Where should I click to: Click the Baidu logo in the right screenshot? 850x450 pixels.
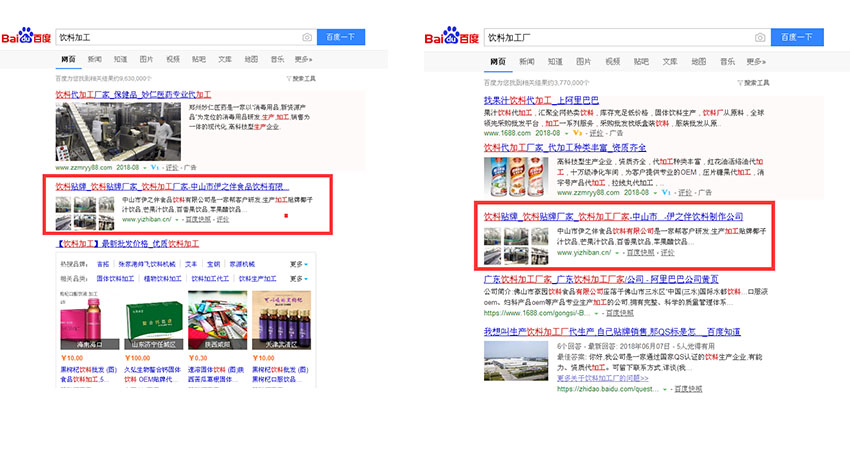point(452,36)
